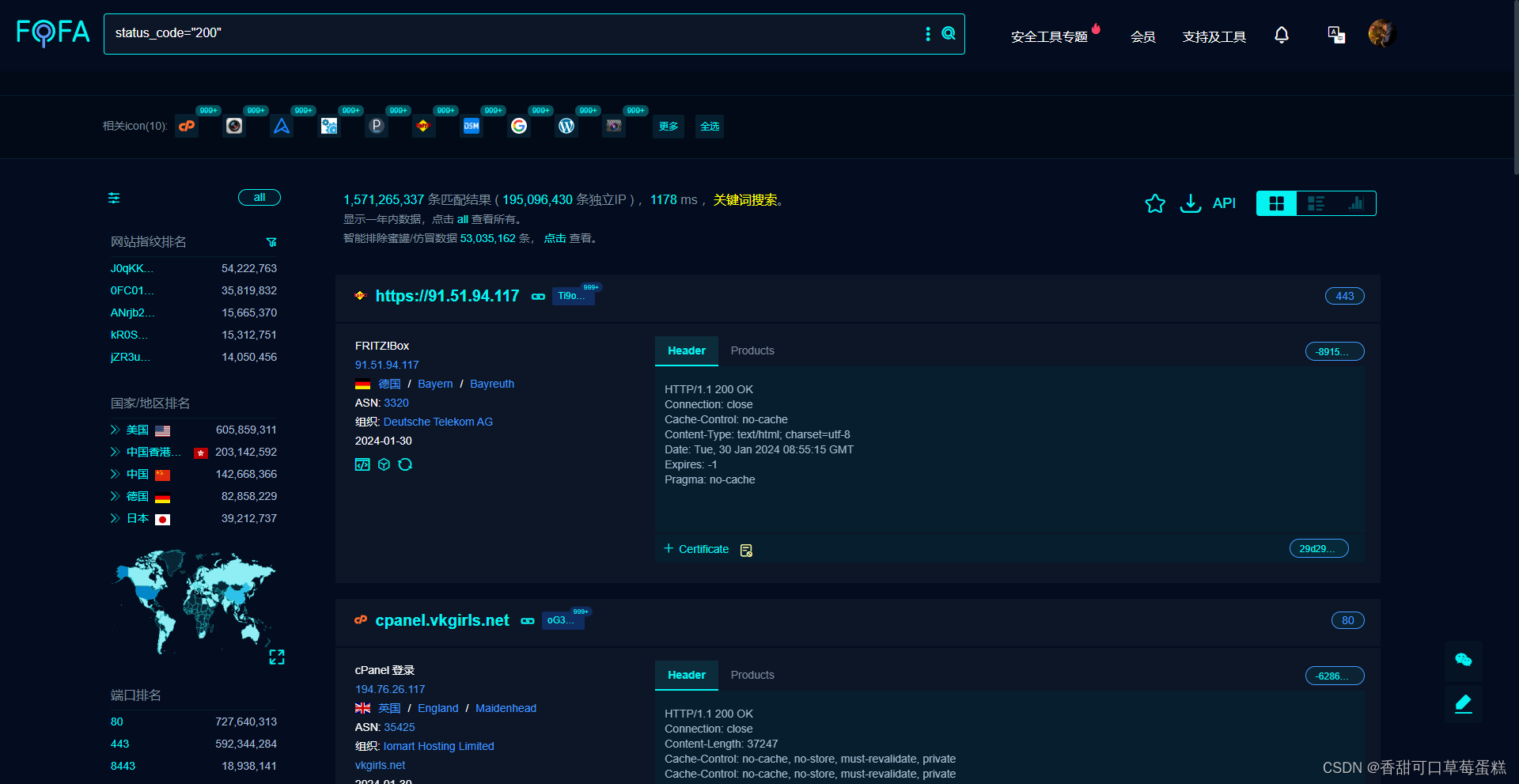Select Products tab for 91.51.94.117
The image size is (1519, 784).
(752, 350)
